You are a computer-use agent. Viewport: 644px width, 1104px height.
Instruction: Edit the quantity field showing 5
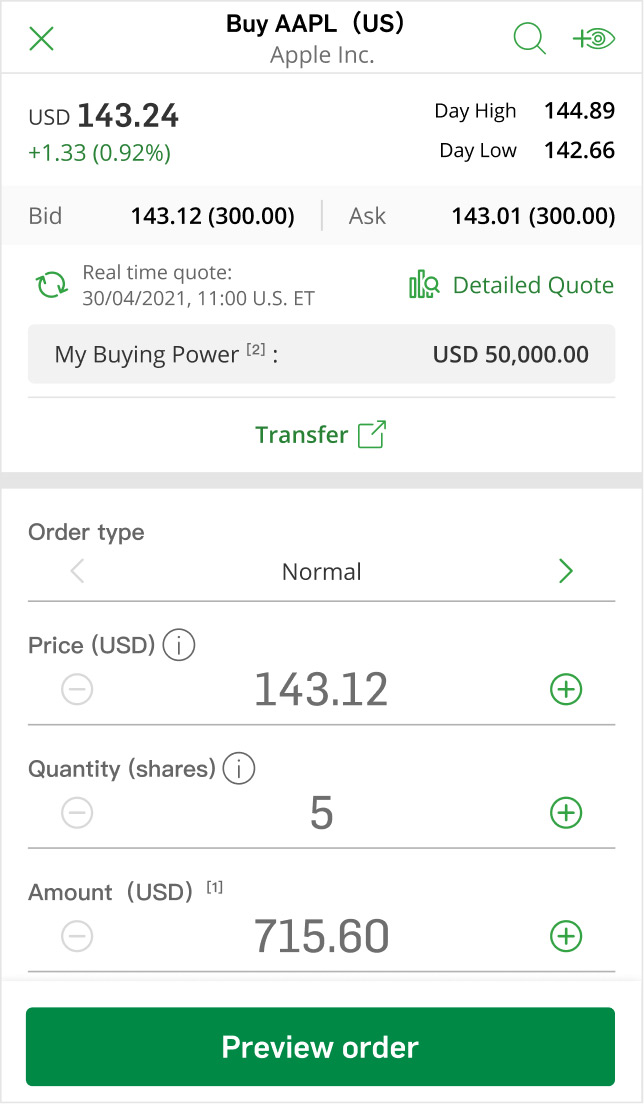point(321,813)
